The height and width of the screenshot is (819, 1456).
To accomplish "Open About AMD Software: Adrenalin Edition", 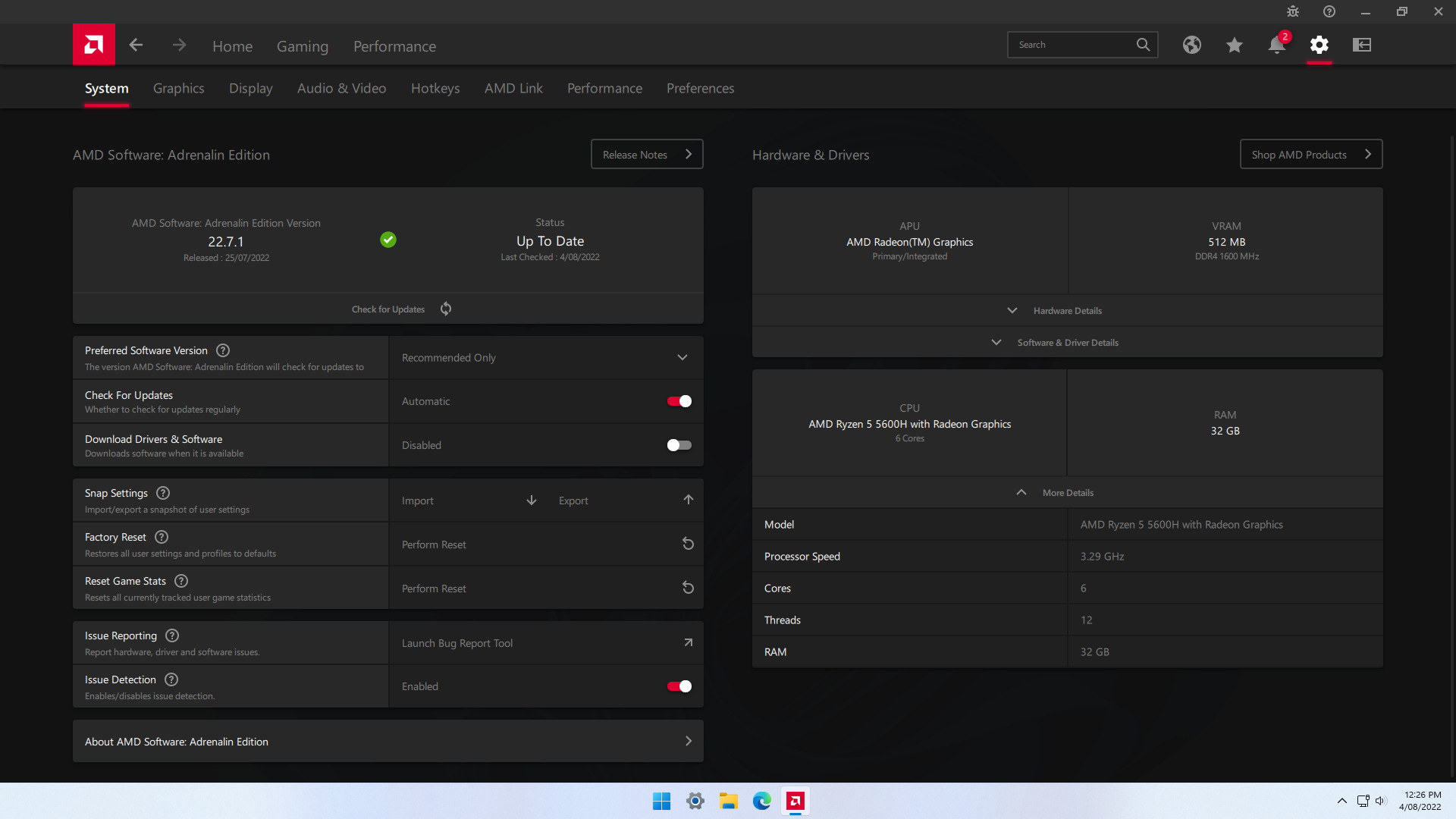I will (388, 741).
